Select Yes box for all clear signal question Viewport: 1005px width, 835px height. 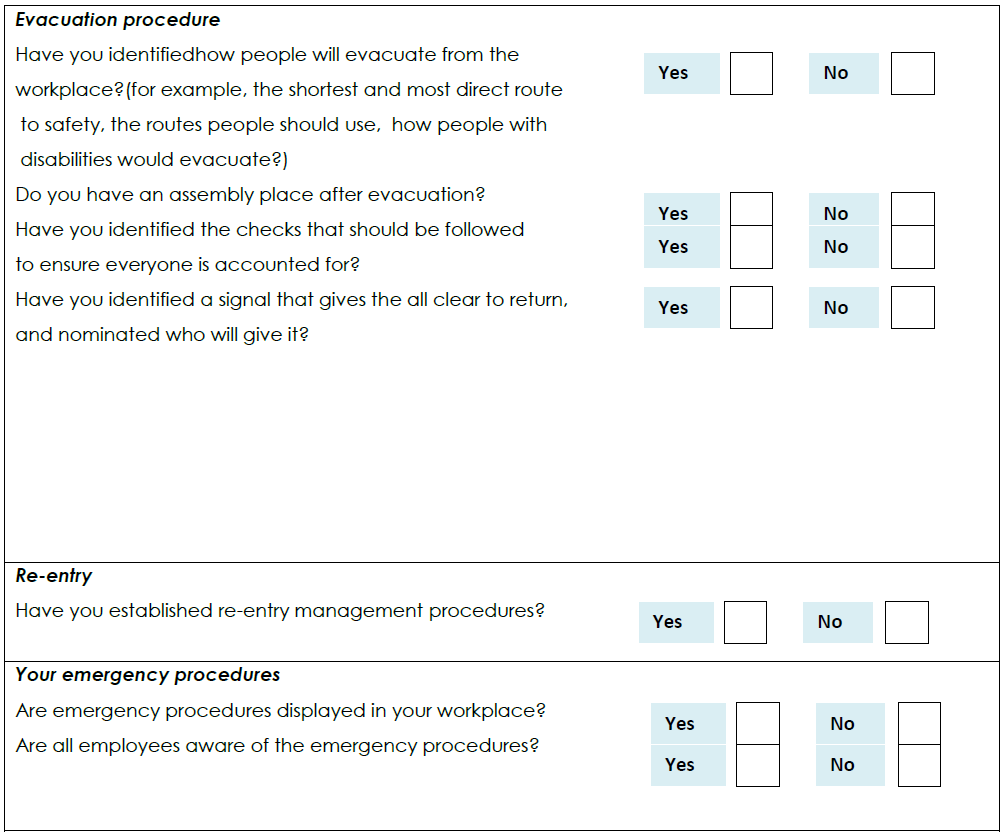click(x=751, y=308)
